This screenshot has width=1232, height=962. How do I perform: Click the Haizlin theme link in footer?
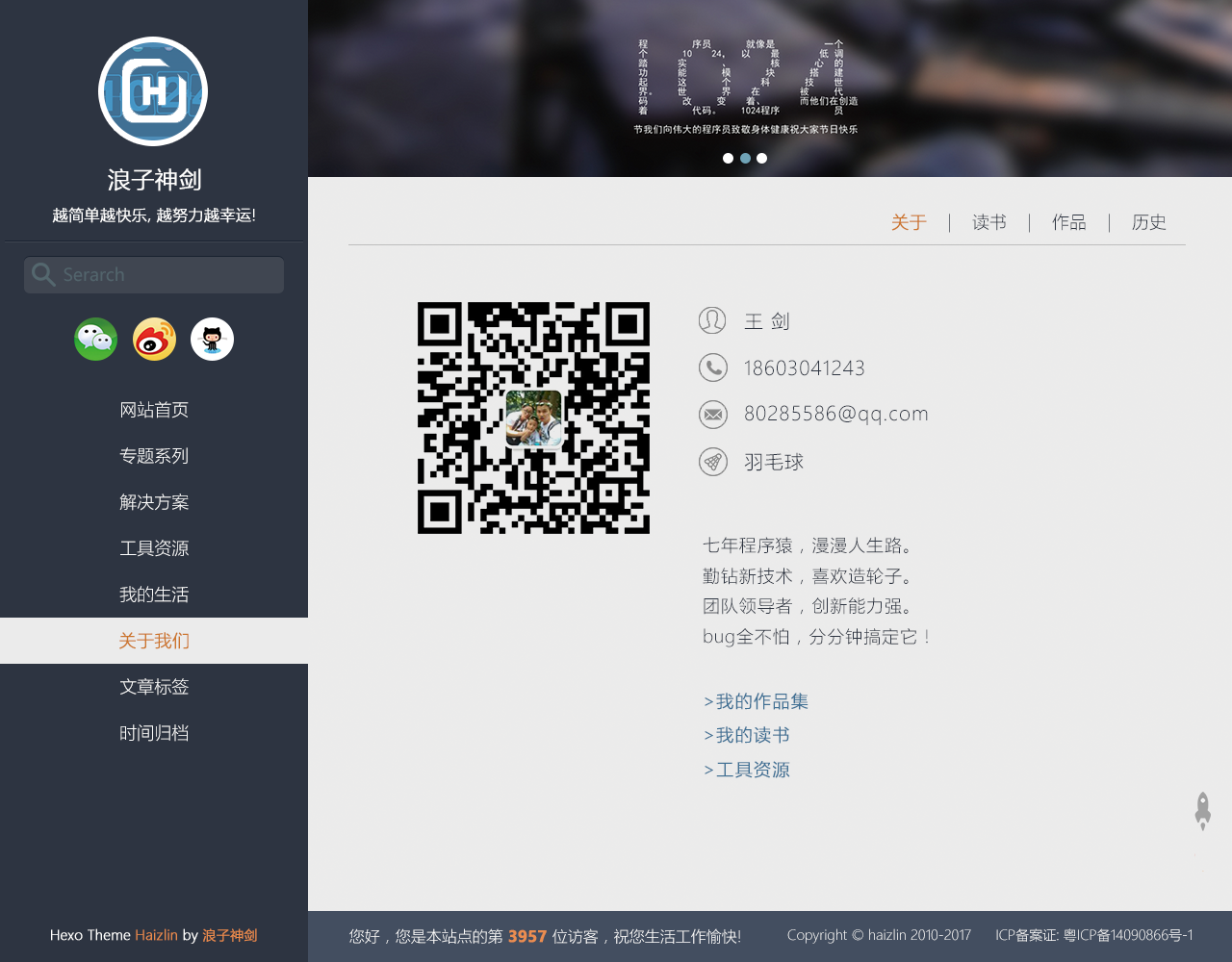tap(156, 935)
